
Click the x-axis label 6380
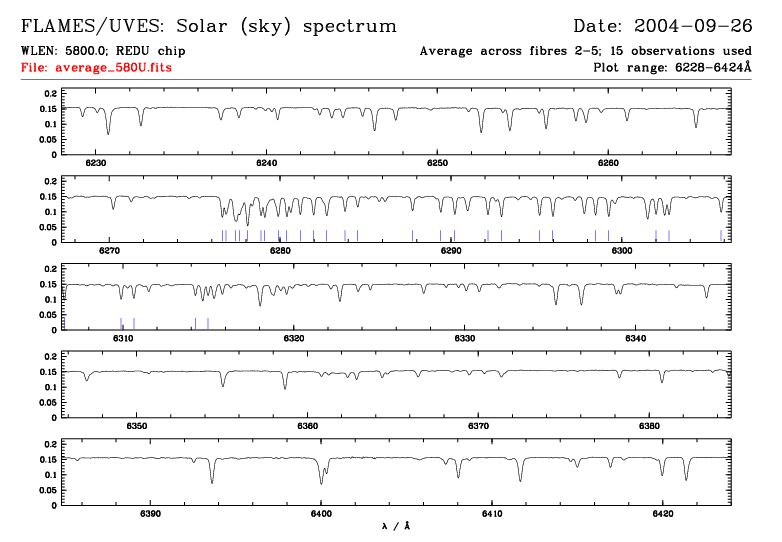[x=649, y=426]
